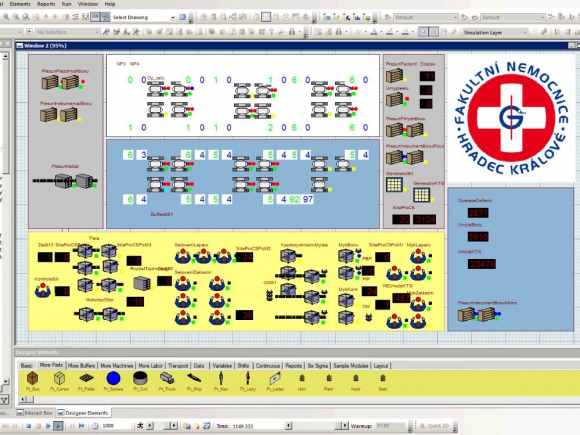Viewport: 580px width, 435px height.
Task: Toggle the walk mode running-man icon
Action: [x=140, y=426]
